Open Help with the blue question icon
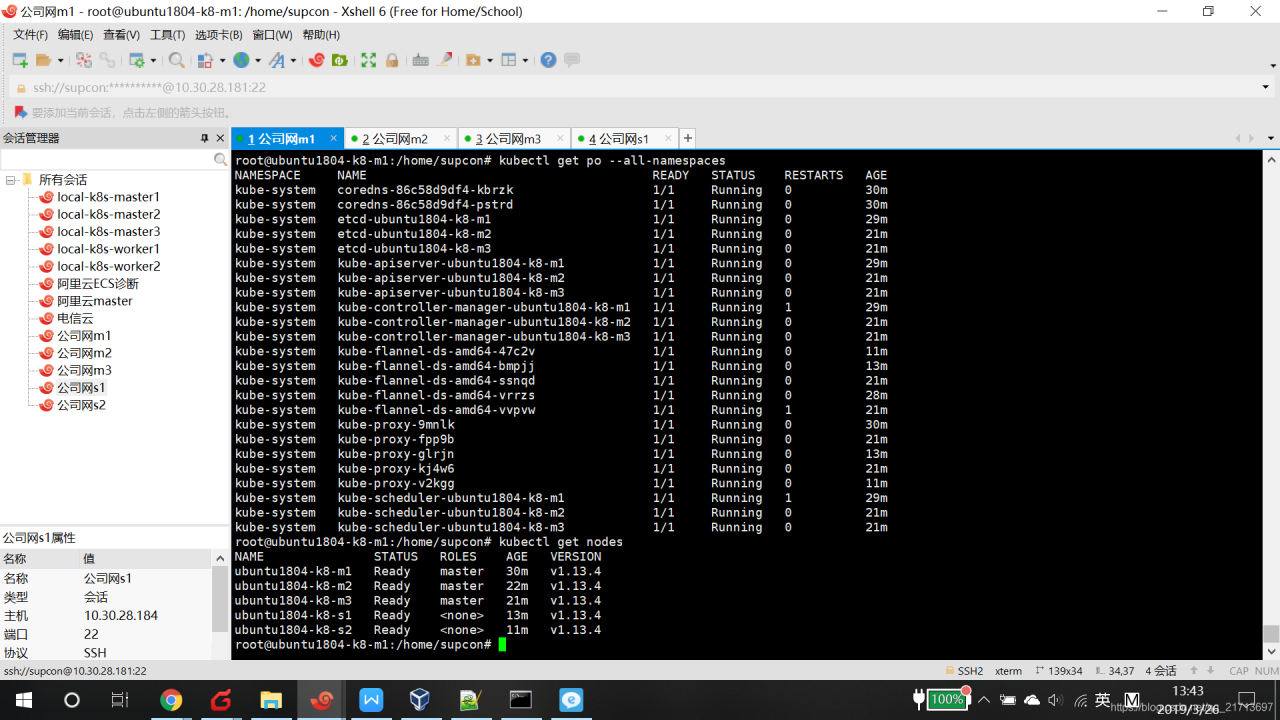 click(x=548, y=60)
